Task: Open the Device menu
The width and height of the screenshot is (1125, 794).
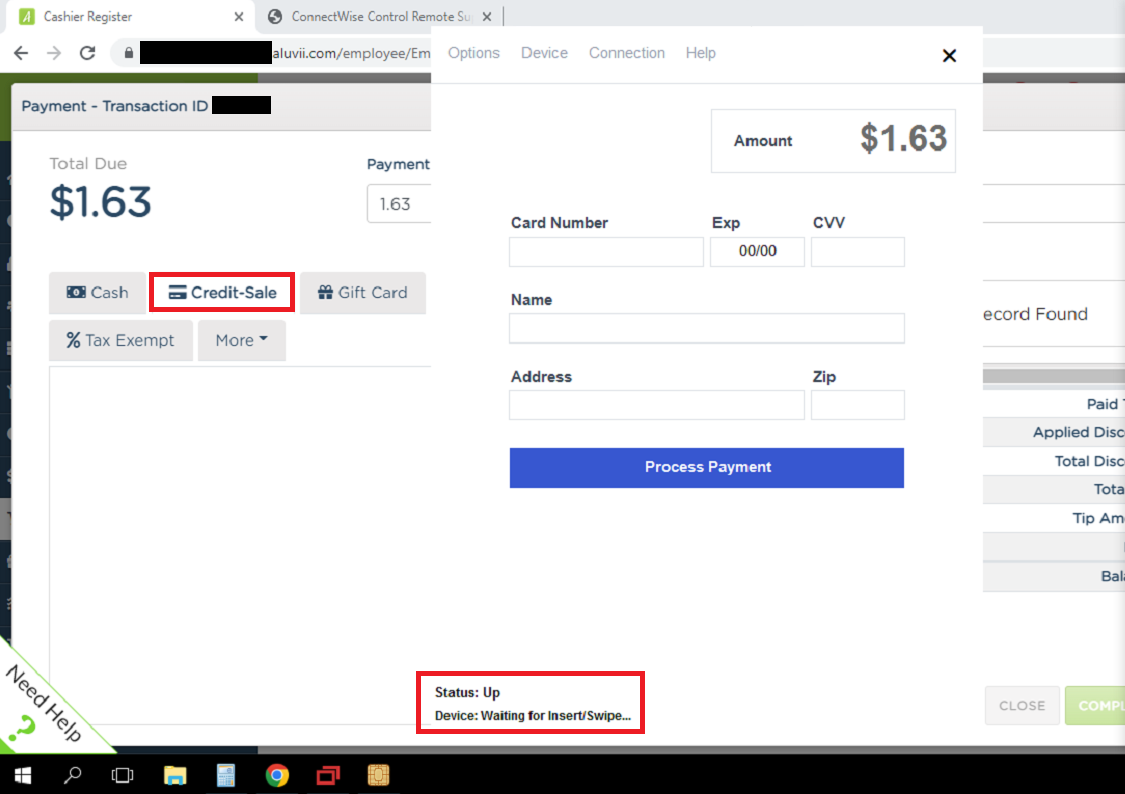Action: [544, 52]
